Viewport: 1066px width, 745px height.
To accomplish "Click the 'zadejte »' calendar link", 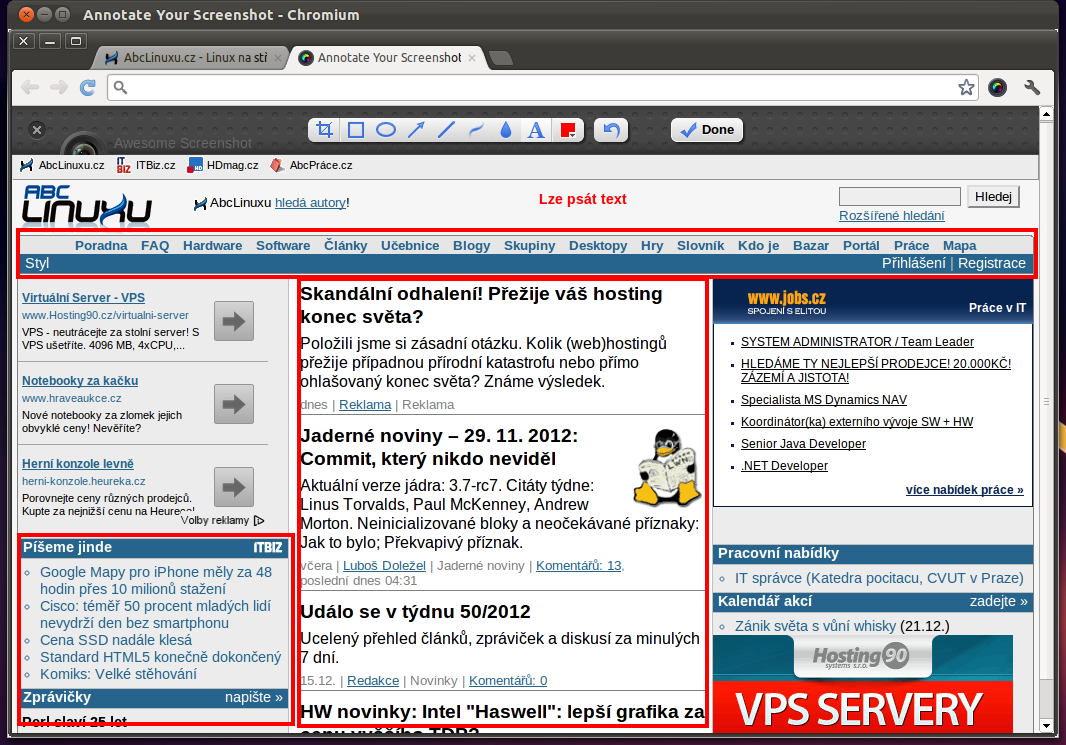I will (999, 602).
